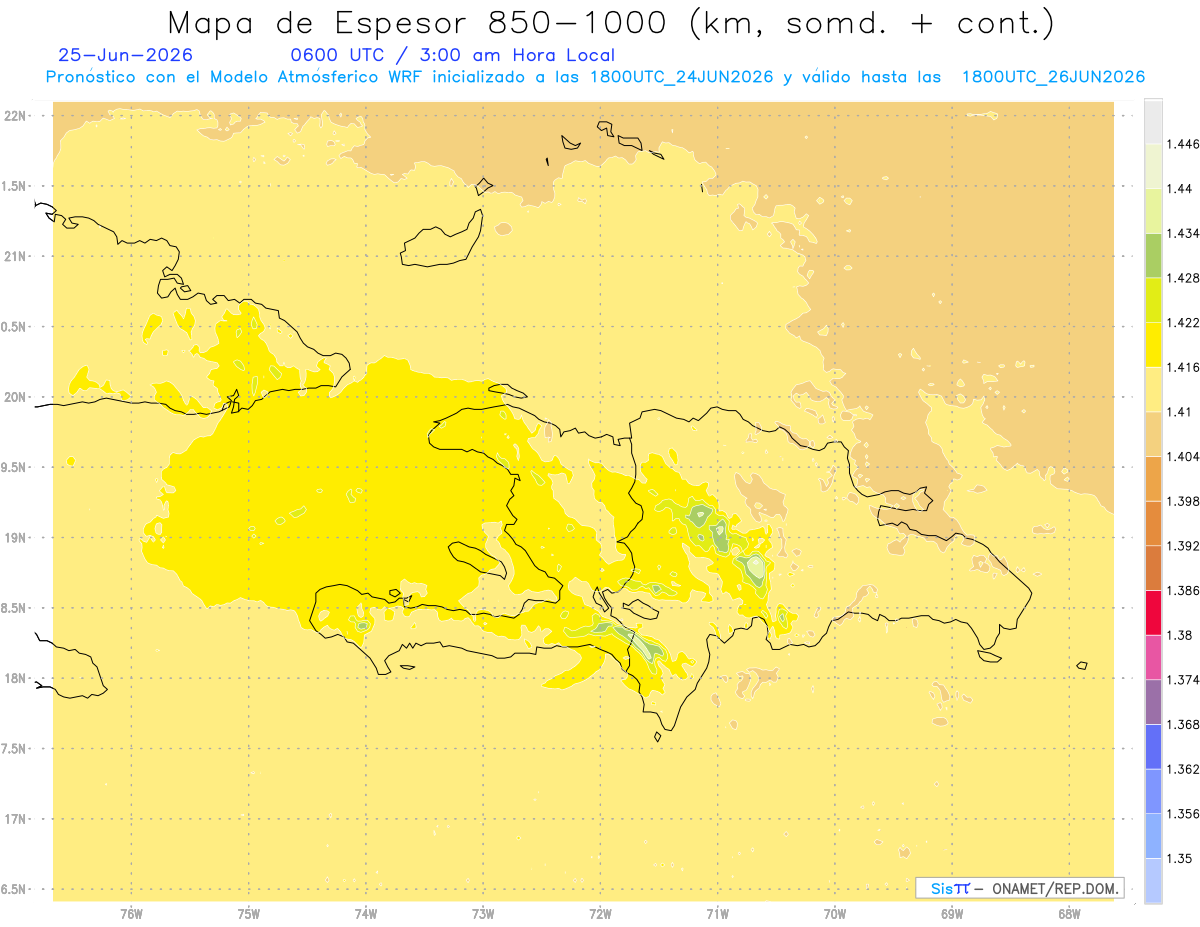
Task: Click the '1.446' colorbar value
Action: [x=1182, y=144]
